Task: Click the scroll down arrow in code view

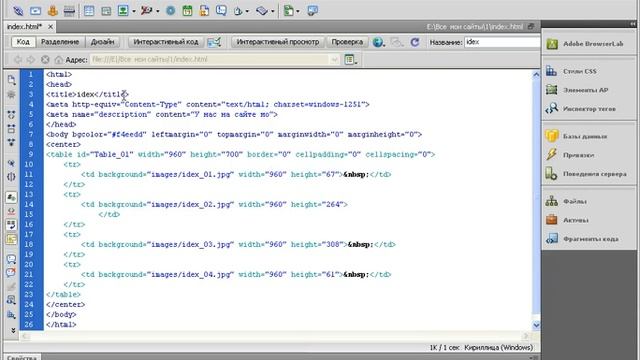Action: coord(536,325)
